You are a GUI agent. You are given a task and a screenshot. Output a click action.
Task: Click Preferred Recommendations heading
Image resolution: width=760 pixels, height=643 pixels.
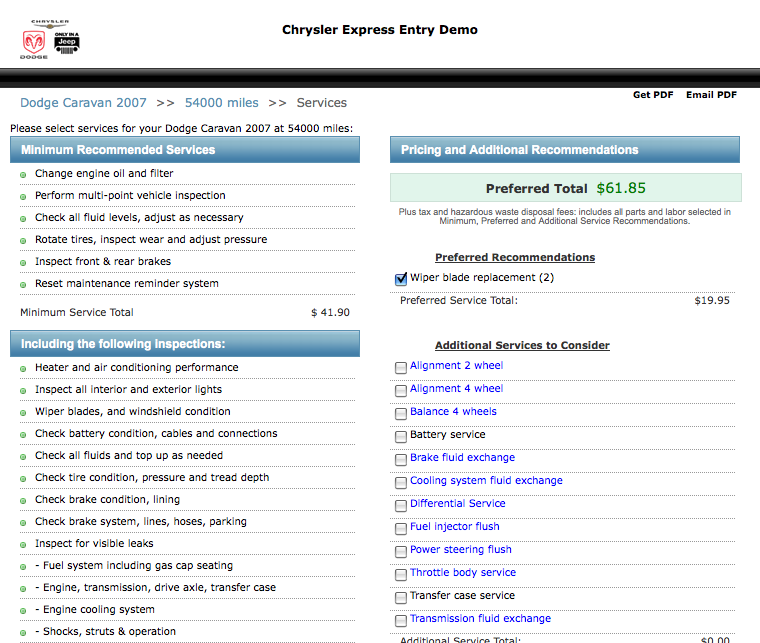coord(515,257)
